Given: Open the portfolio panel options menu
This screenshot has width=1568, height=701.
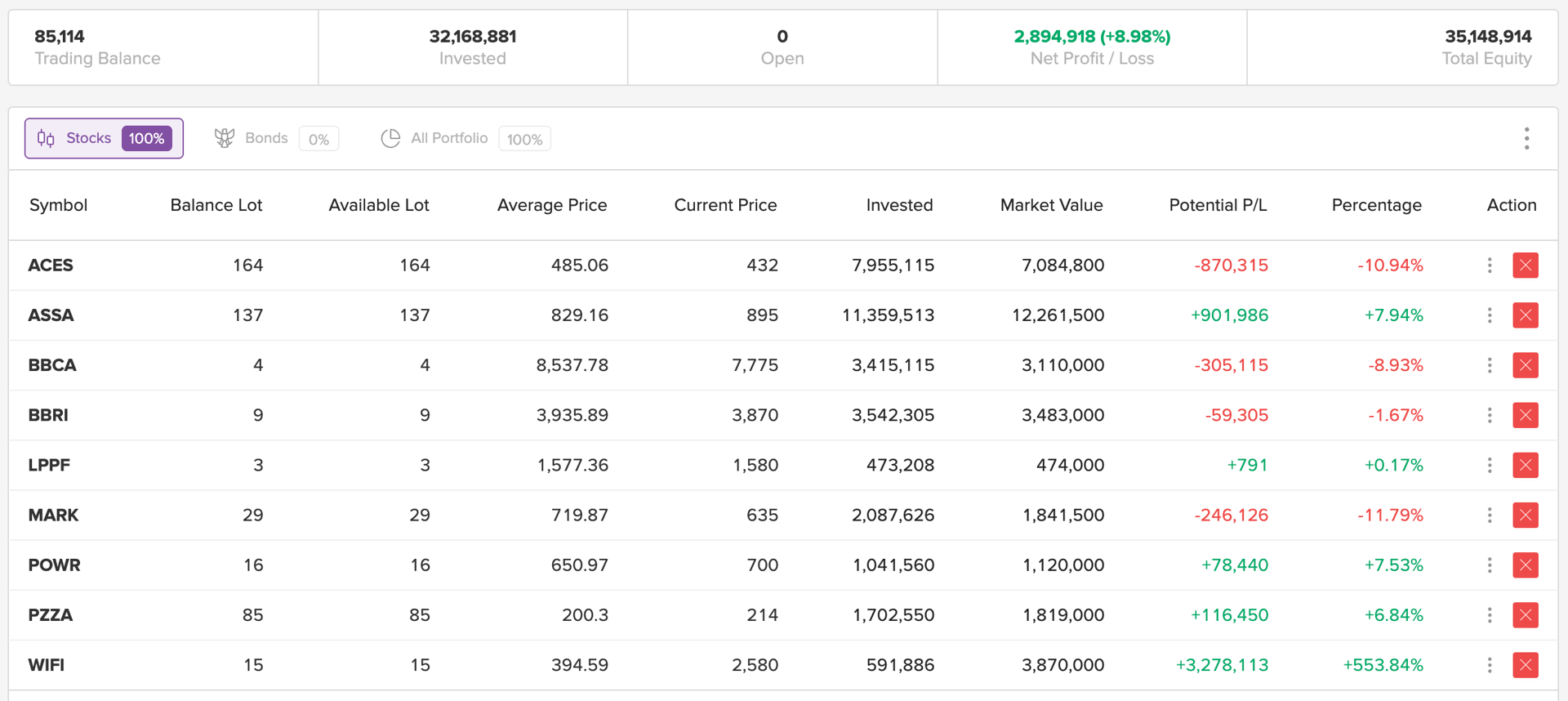Looking at the screenshot, I should (x=1526, y=139).
